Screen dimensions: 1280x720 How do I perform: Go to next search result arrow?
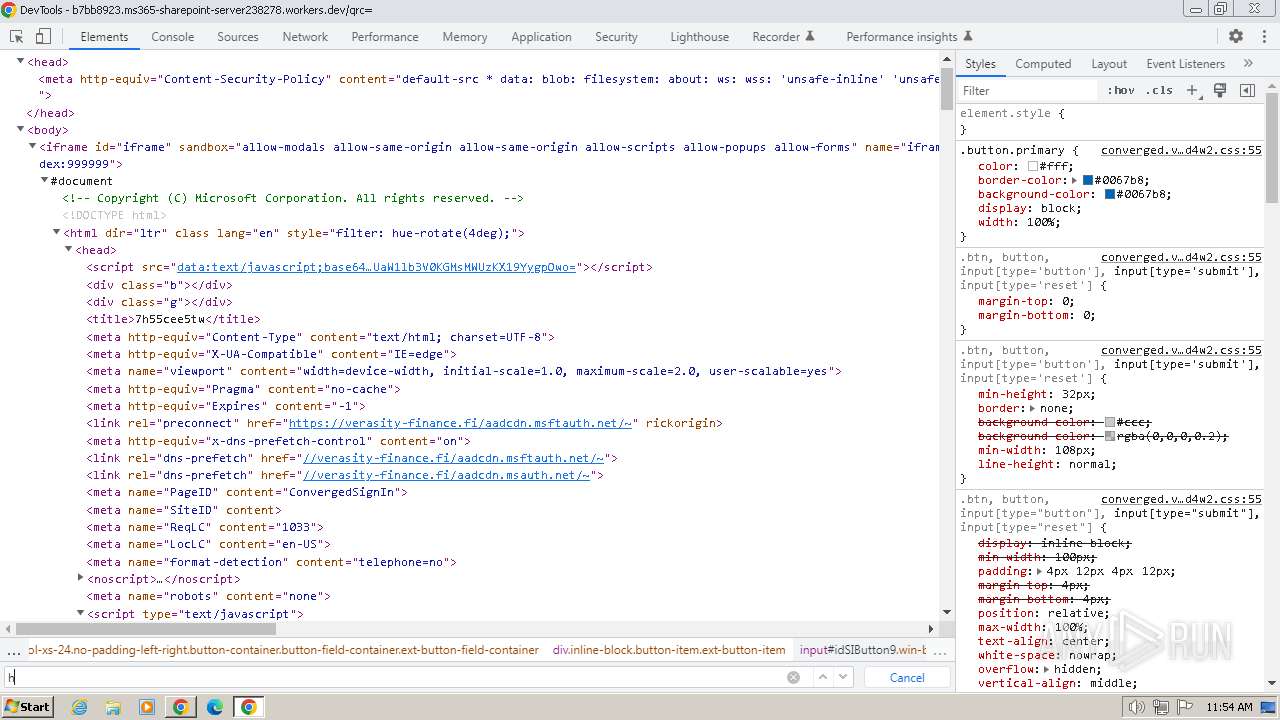(x=844, y=677)
